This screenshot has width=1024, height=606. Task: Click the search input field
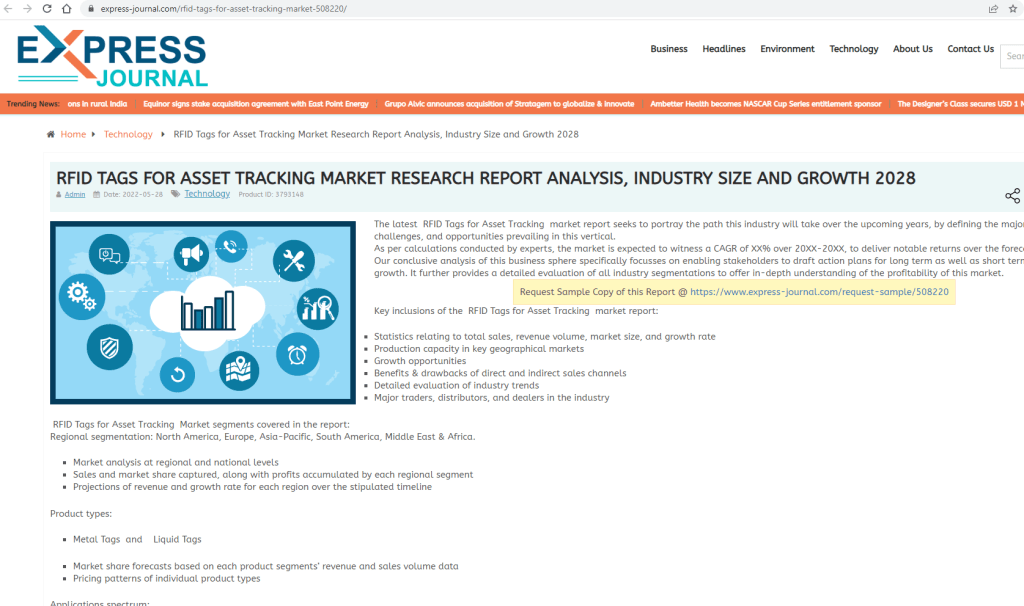(x=1012, y=57)
